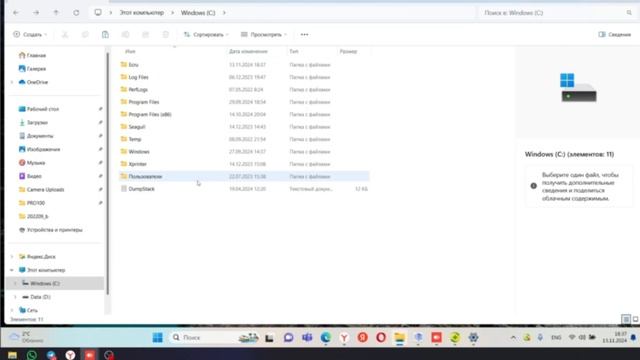Open Музыка in the sidebar
Image resolution: width=640 pixels, height=360 pixels.
click(x=36, y=162)
